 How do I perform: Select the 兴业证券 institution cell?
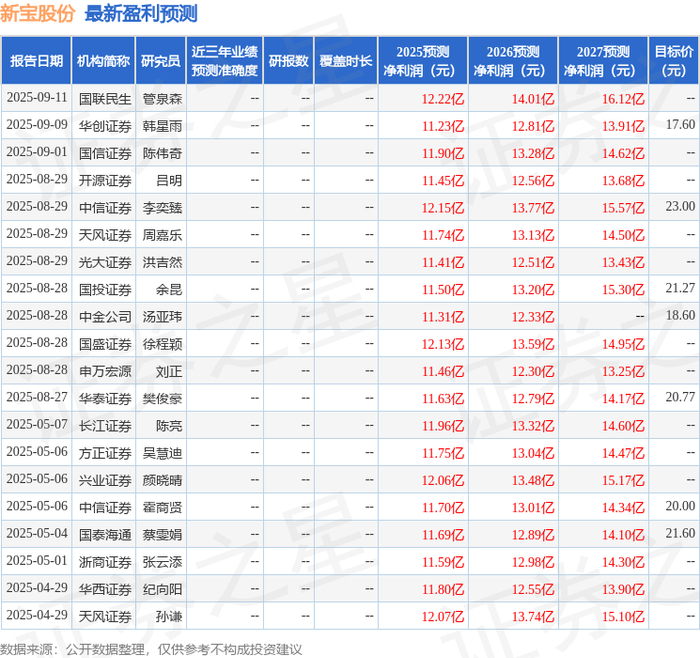point(105,480)
